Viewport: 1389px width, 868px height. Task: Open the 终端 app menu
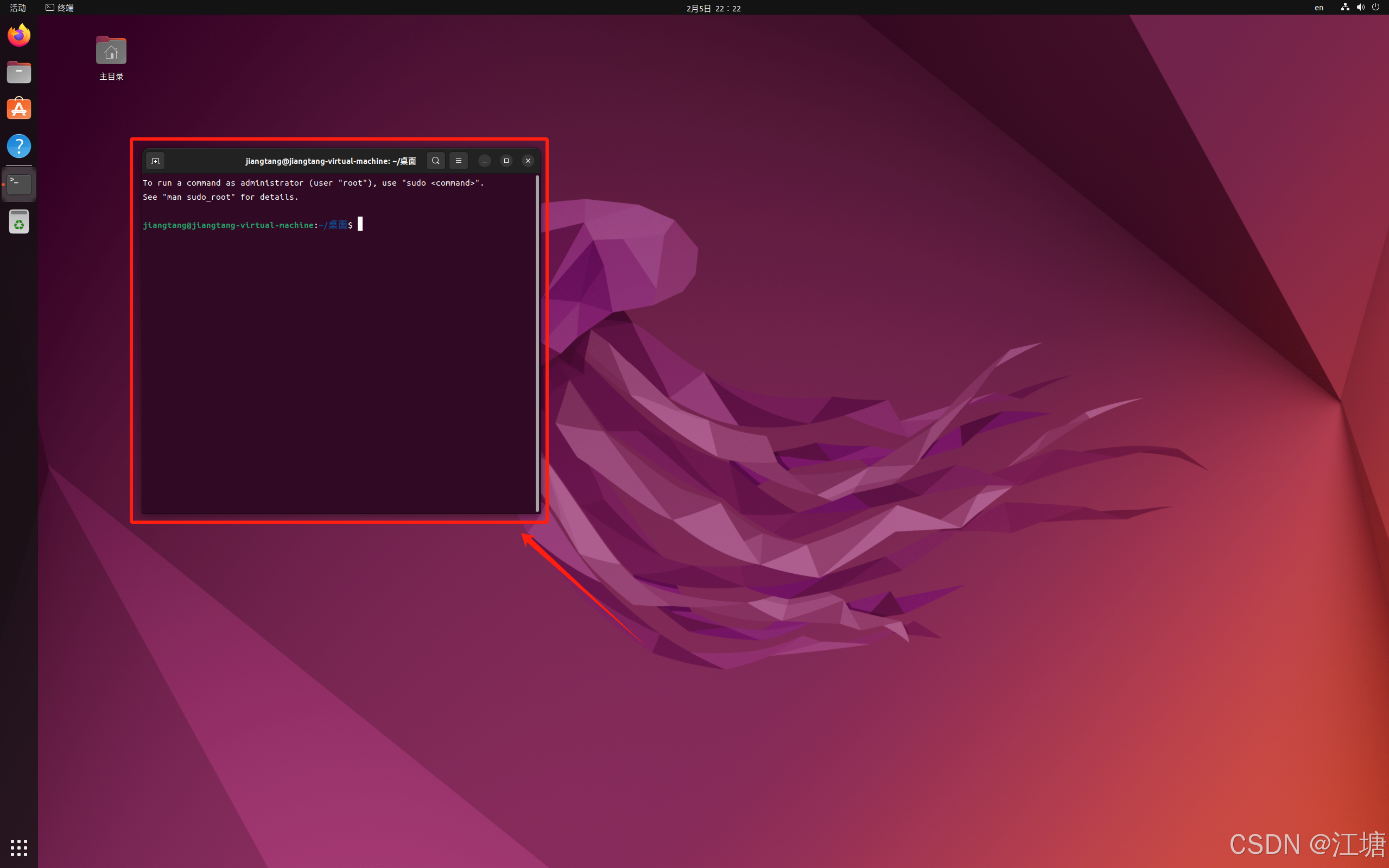click(x=60, y=8)
